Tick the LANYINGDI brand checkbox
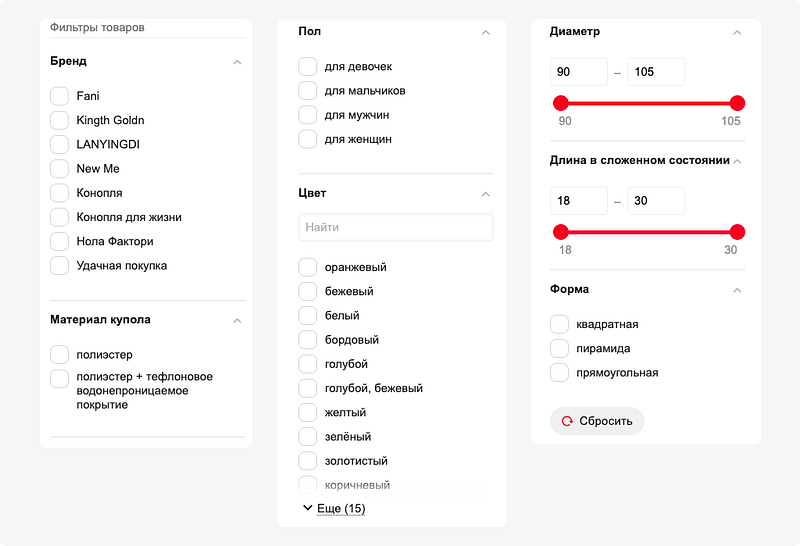The height and width of the screenshot is (546, 800). pos(60,144)
